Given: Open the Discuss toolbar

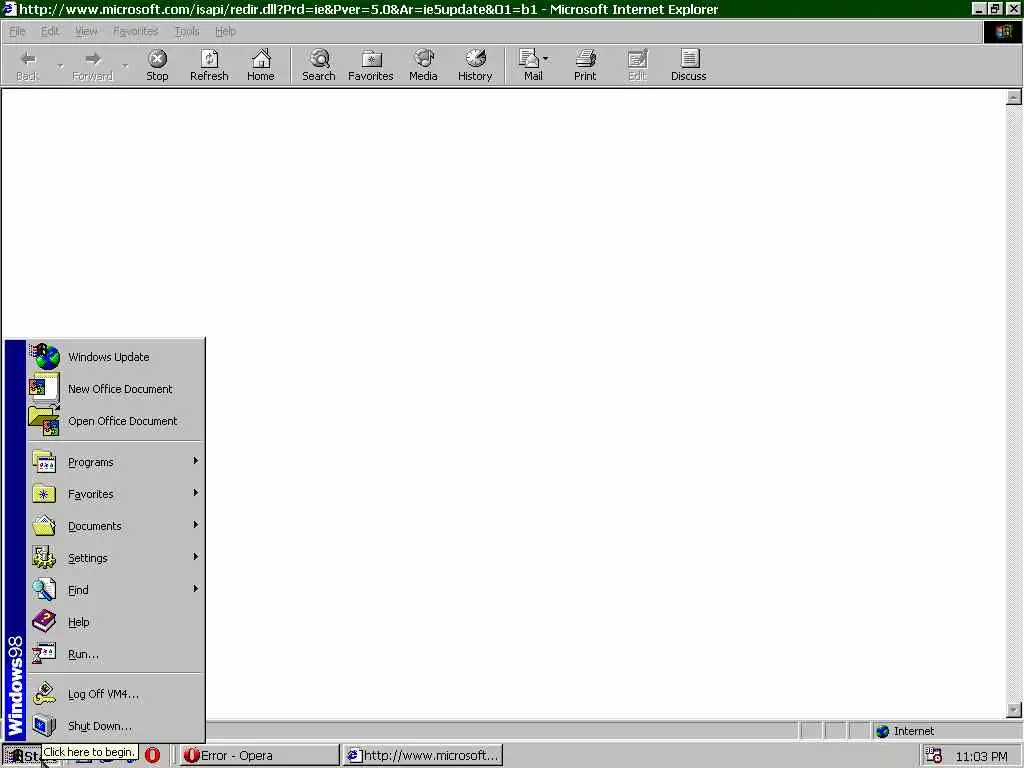Looking at the screenshot, I should coord(688,65).
